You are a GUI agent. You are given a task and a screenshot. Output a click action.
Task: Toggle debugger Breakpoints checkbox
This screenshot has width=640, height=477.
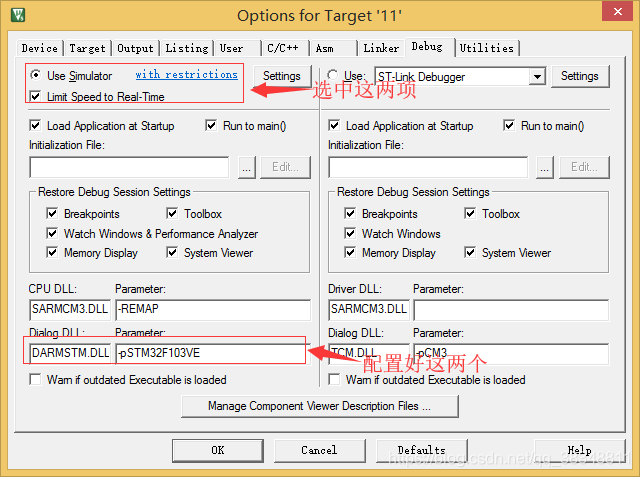(350, 213)
